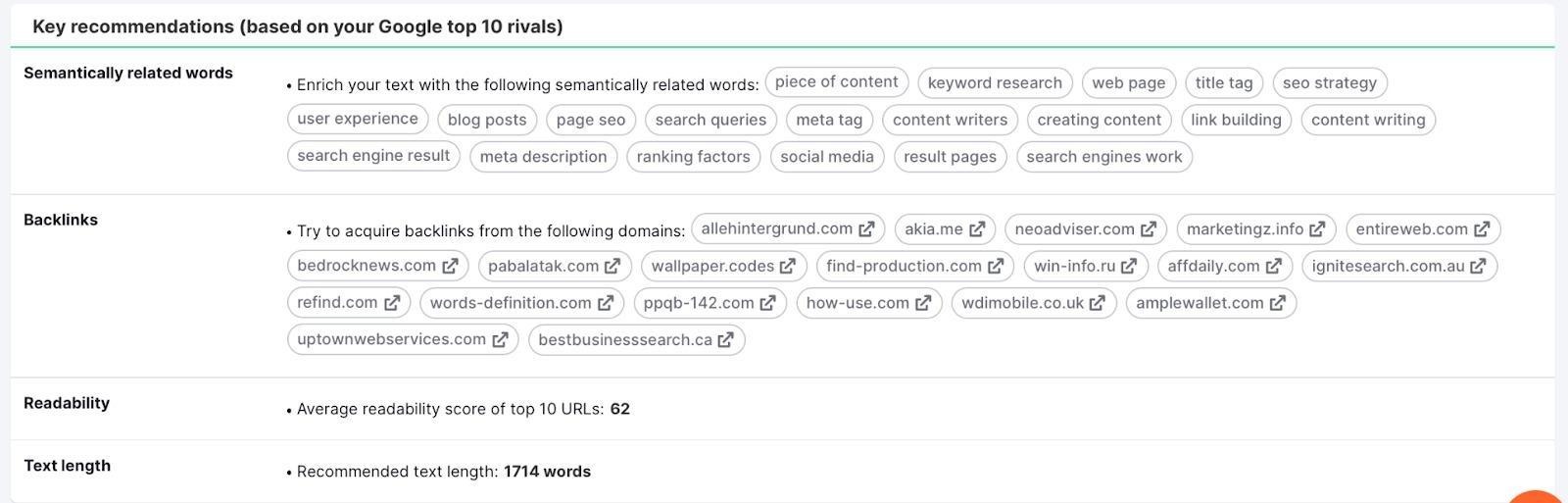Image resolution: width=1568 pixels, height=503 pixels.
Task: Click the allehintergrund.com domain name text
Action: 777,228
